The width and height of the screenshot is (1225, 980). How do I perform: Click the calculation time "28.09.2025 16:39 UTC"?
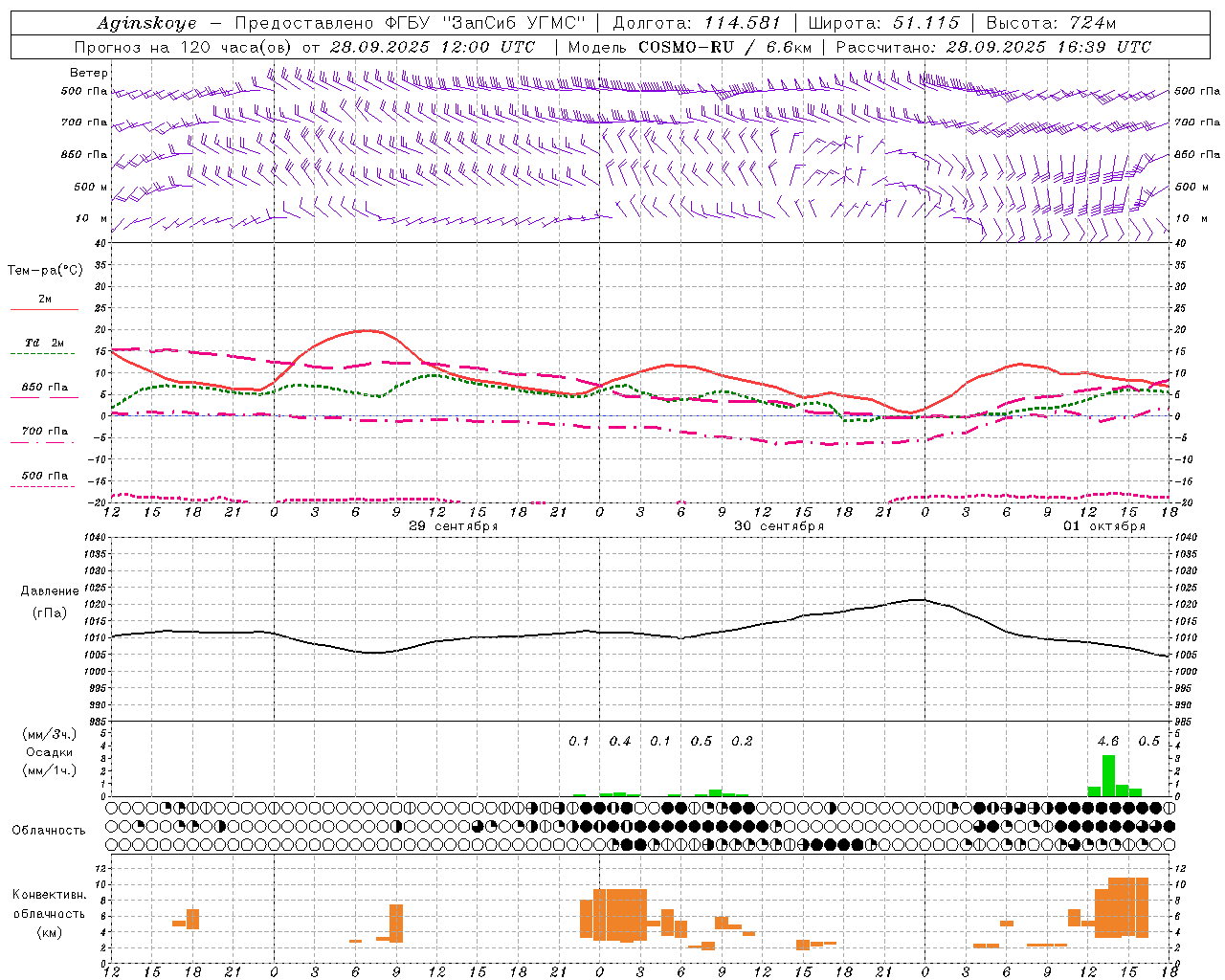(1048, 47)
